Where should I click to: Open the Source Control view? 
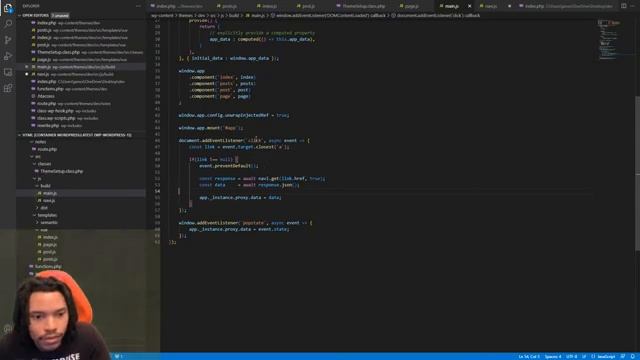8,40
